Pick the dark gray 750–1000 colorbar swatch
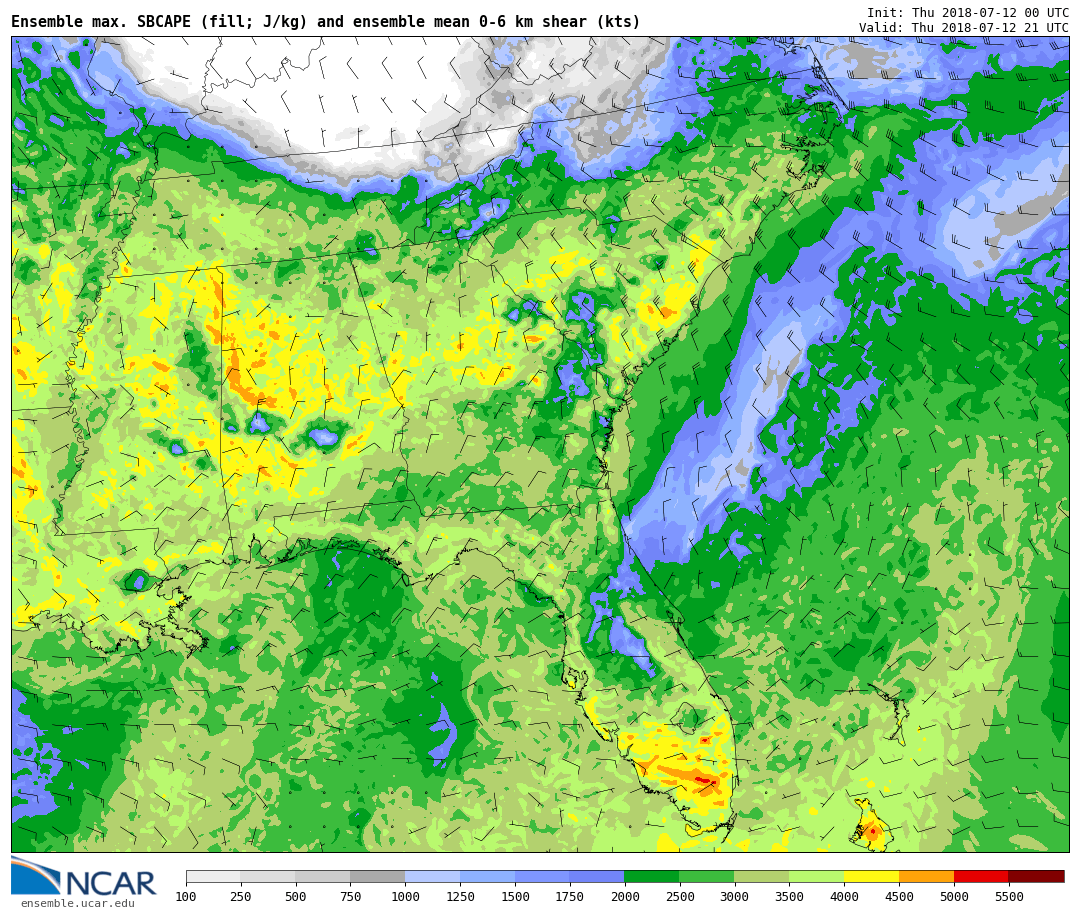1080x915 pixels. click(x=377, y=877)
